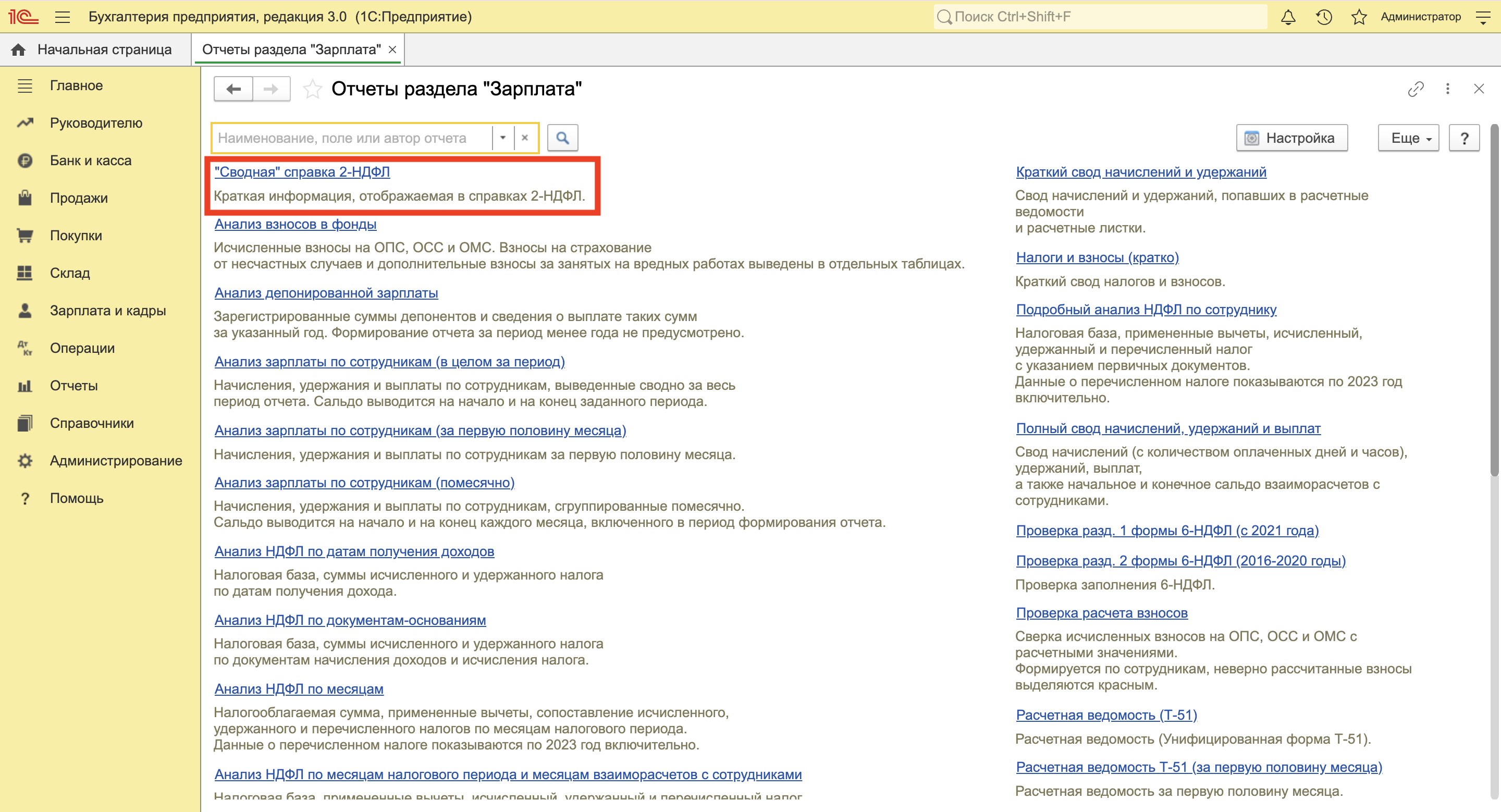Click the back arrow navigation button
1501x812 pixels.
233,89
